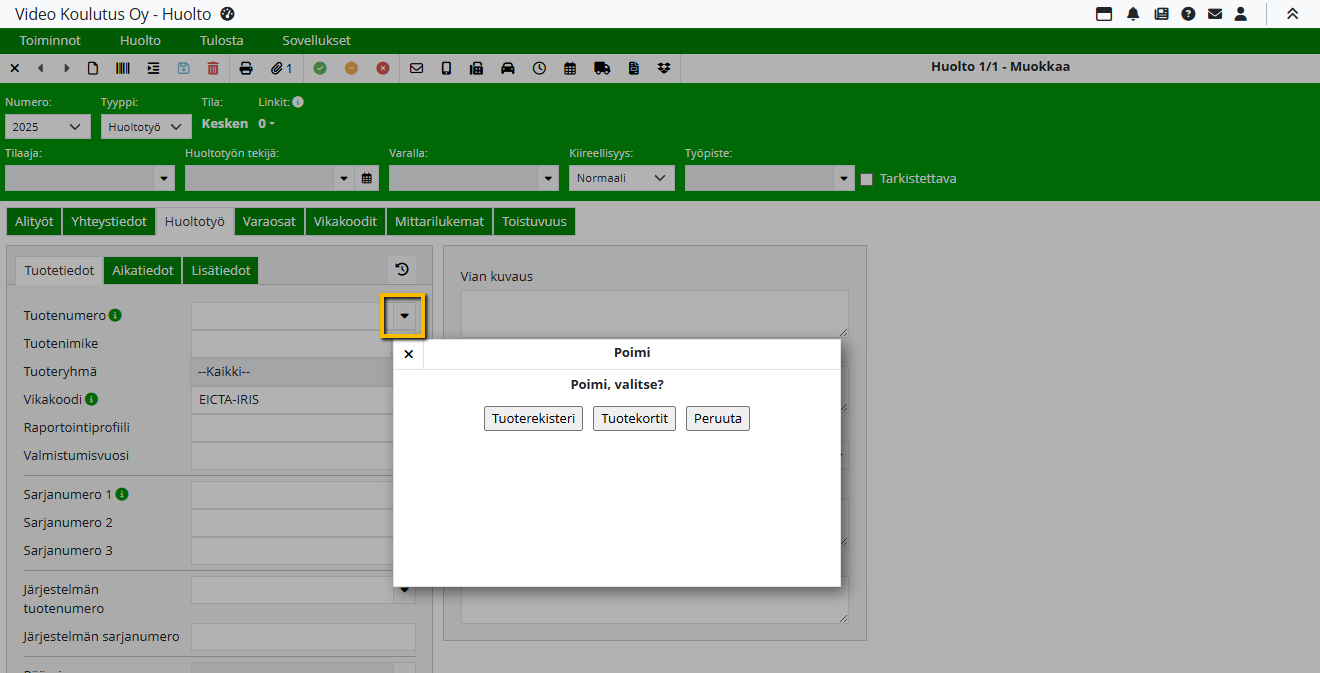Click the Vian kuvaus text area
Screen dimensions: 1320x673
click(654, 313)
